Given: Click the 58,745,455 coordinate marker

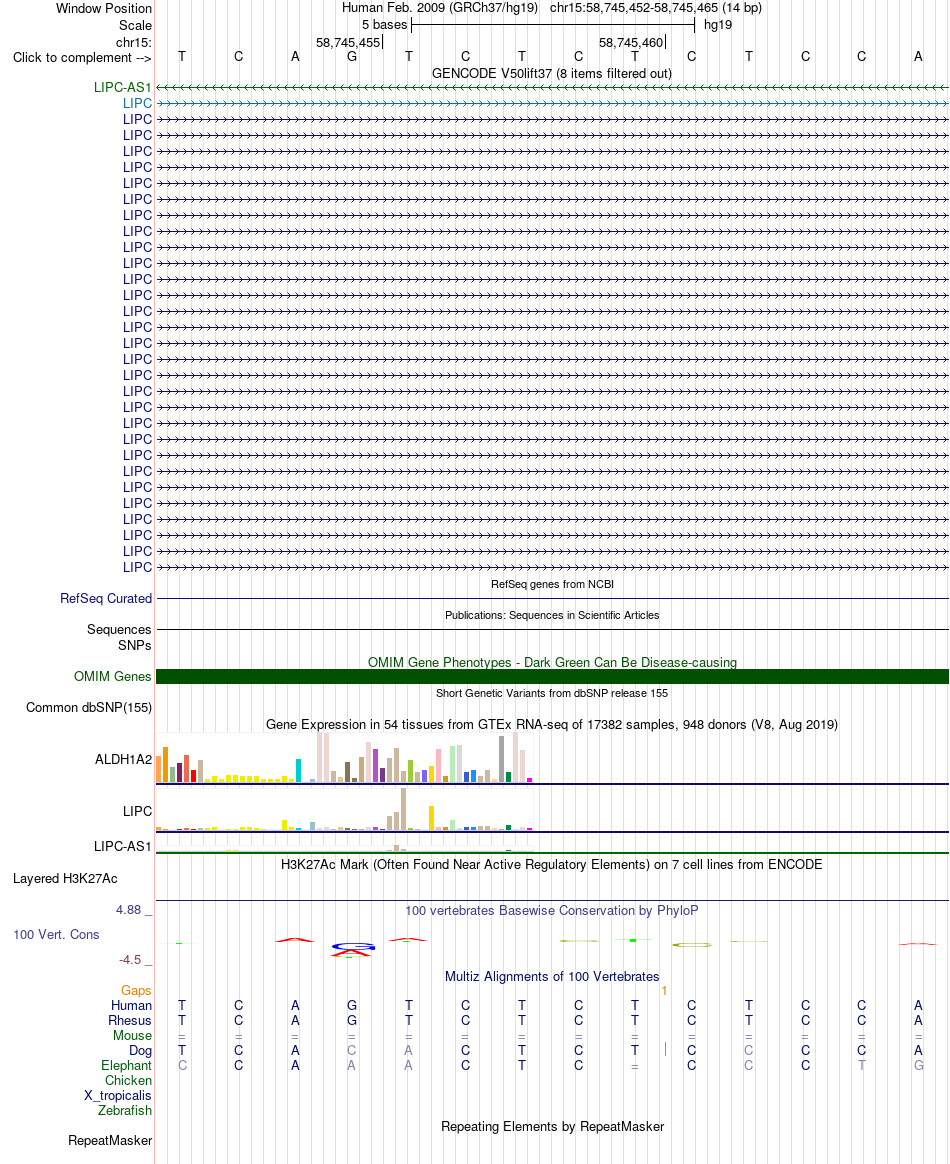Looking at the screenshot, I should [x=348, y=42].
